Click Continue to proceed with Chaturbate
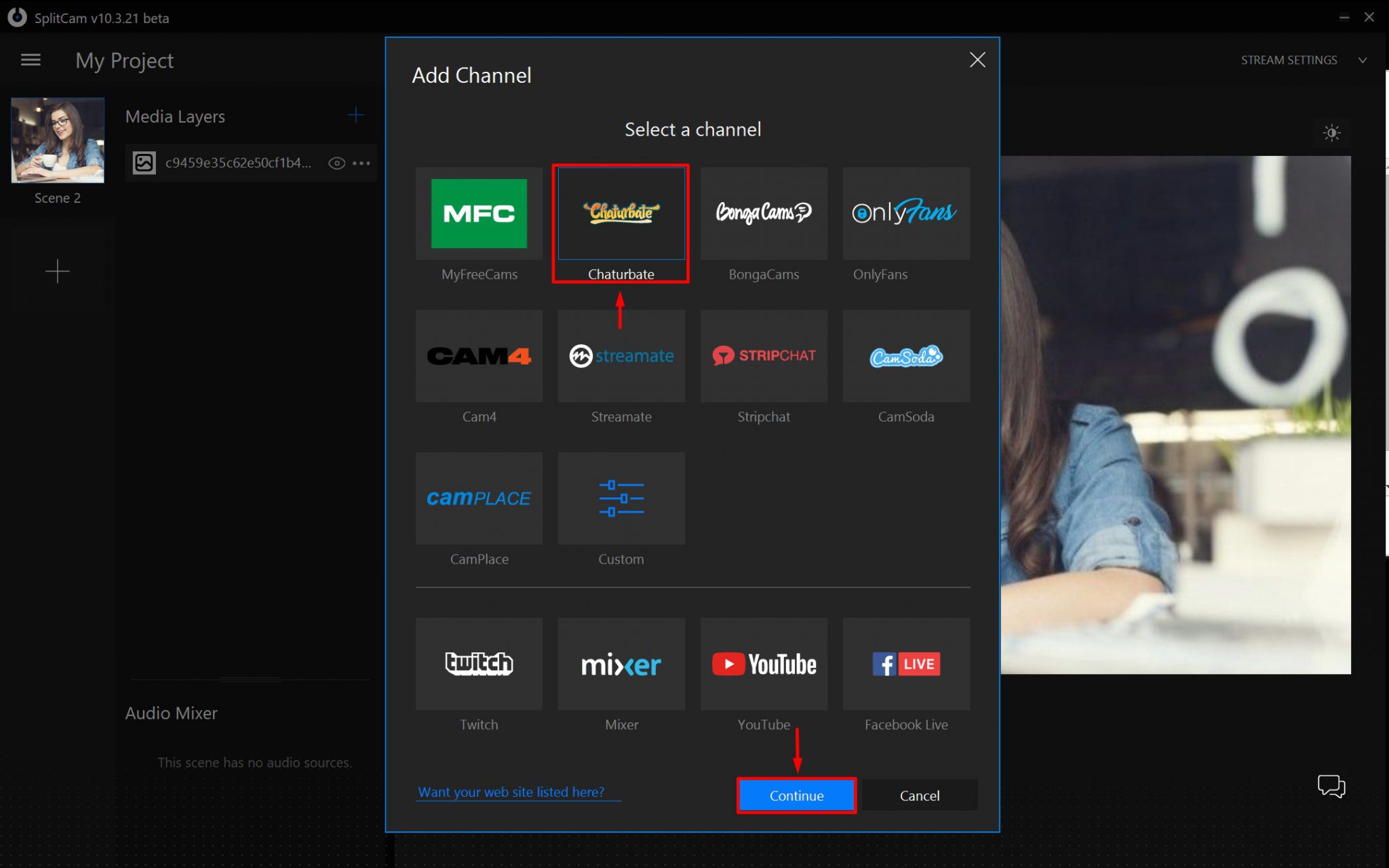This screenshot has width=1389, height=868. pos(796,795)
